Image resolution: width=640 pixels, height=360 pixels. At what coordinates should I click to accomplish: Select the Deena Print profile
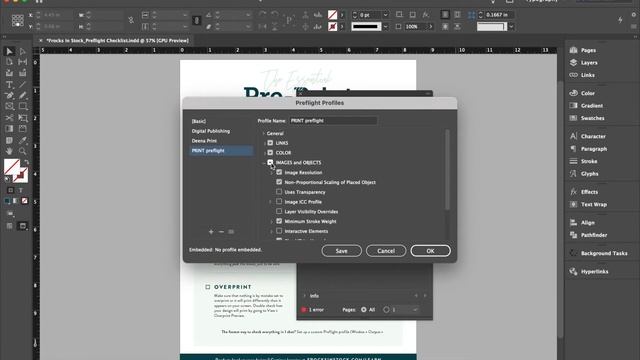pyautogui.click(x=204, y=141)
